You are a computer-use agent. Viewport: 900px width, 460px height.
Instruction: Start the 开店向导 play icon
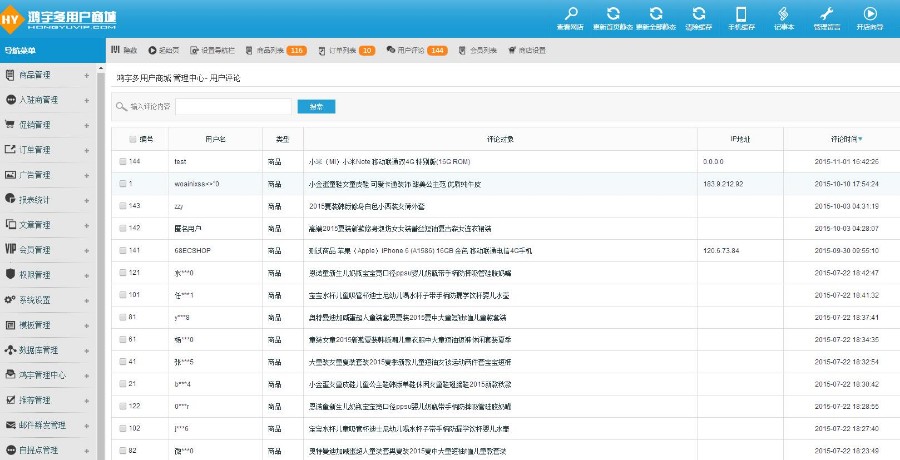coord(870,14)
